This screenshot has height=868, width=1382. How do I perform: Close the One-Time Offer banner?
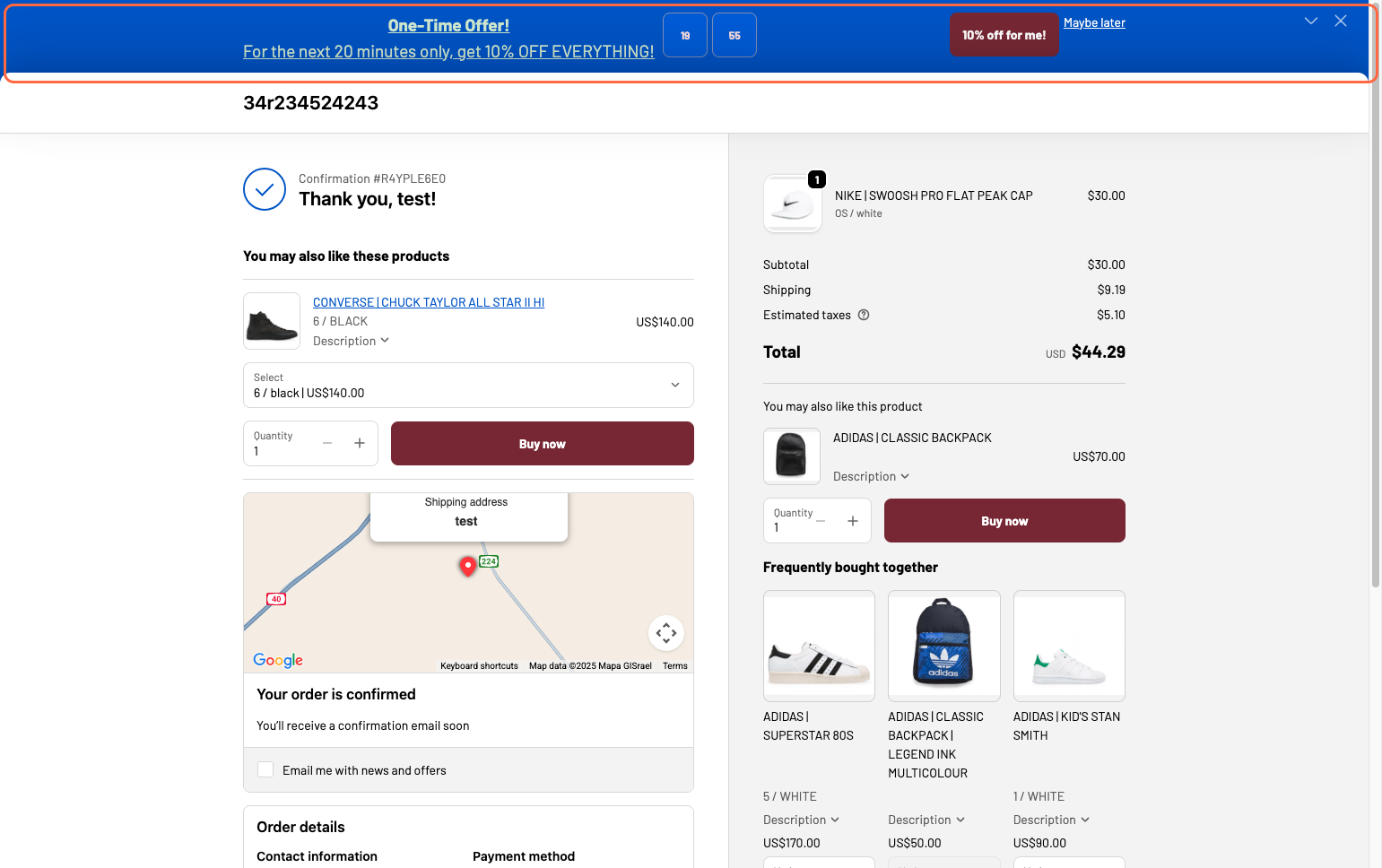[x=1341, y=21]
